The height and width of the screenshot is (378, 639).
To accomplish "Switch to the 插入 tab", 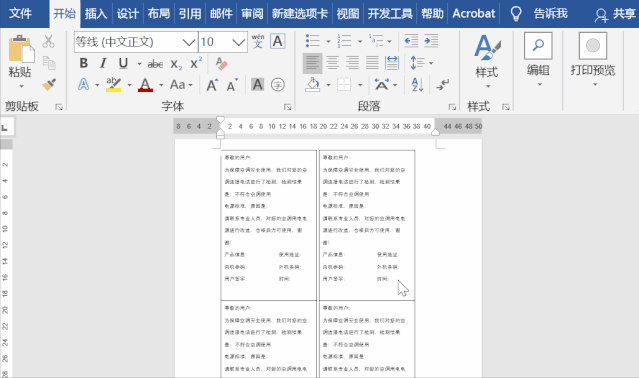I will click(96, 14).
